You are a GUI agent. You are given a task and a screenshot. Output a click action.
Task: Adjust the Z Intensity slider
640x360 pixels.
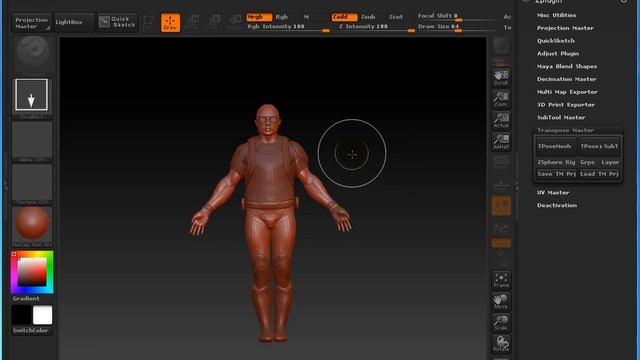375,27
